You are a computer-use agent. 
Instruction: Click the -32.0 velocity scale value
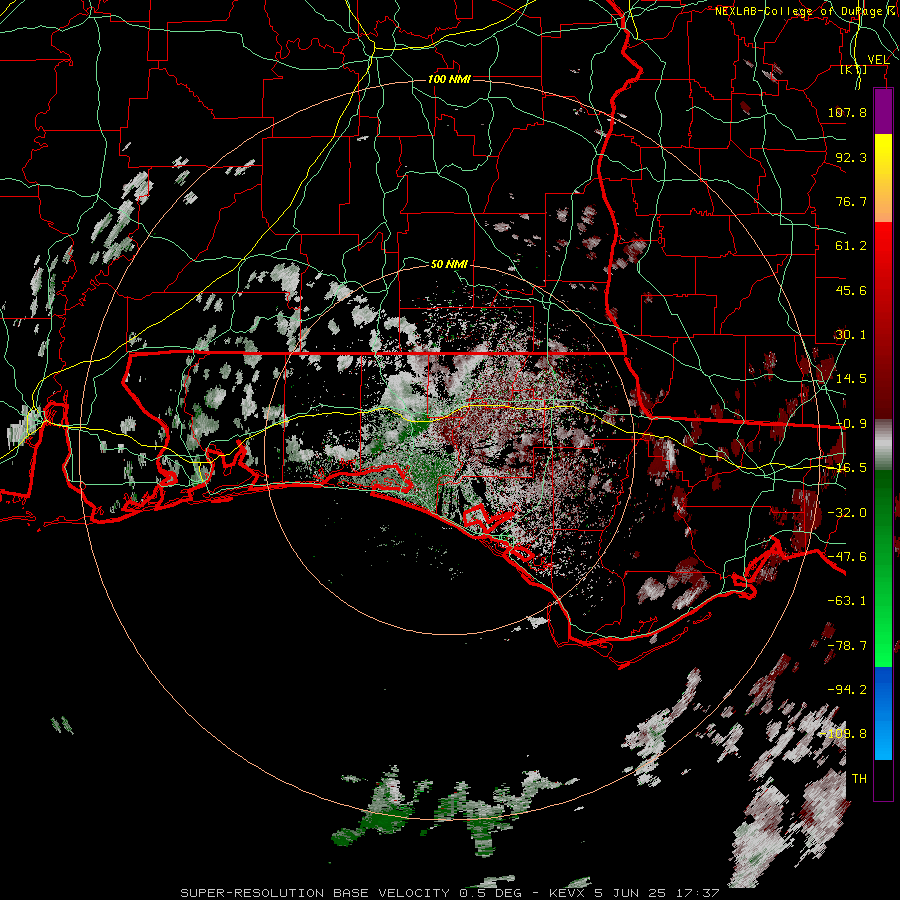coord(847,513)
